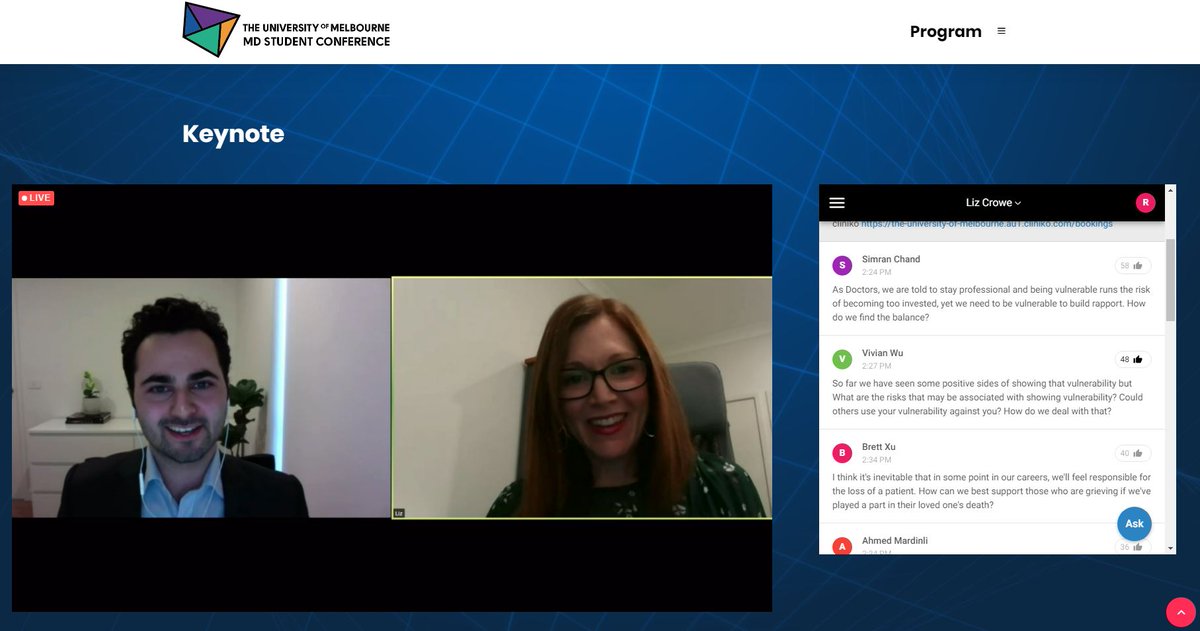Click Vivian Wu's green avatar
This screenshot has height=631, width=1200.
[x=842, y=359]
